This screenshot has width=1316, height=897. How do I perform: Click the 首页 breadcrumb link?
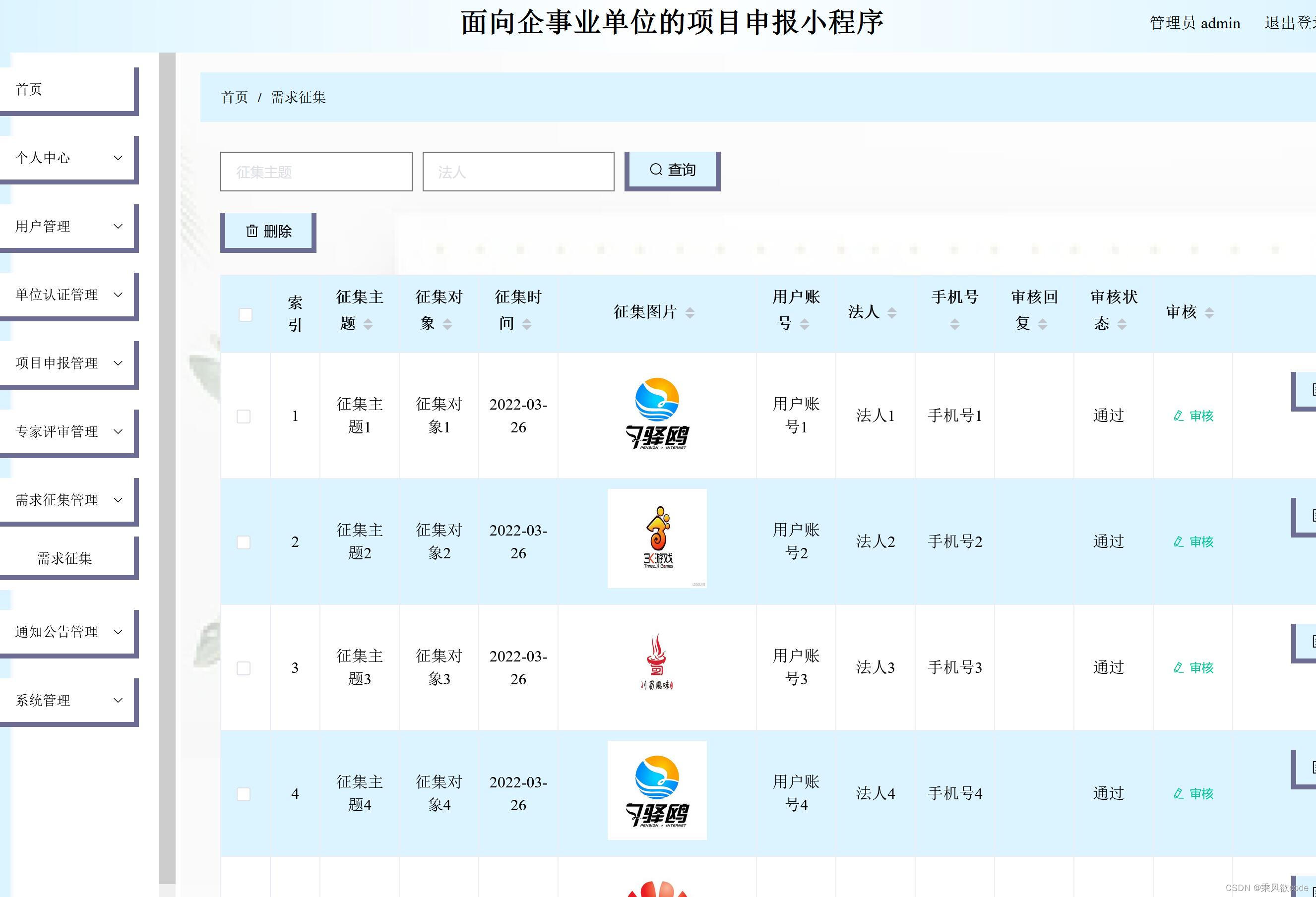pyautogui.click(x=235, y=97)
